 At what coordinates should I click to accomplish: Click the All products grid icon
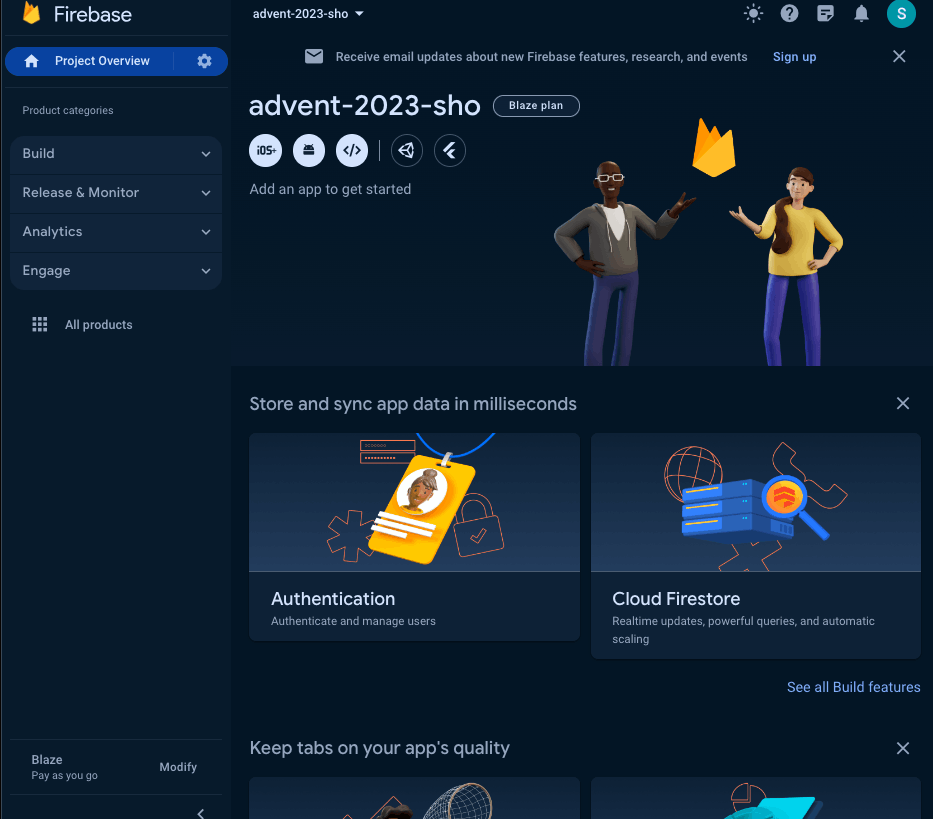tap(40, 324)
